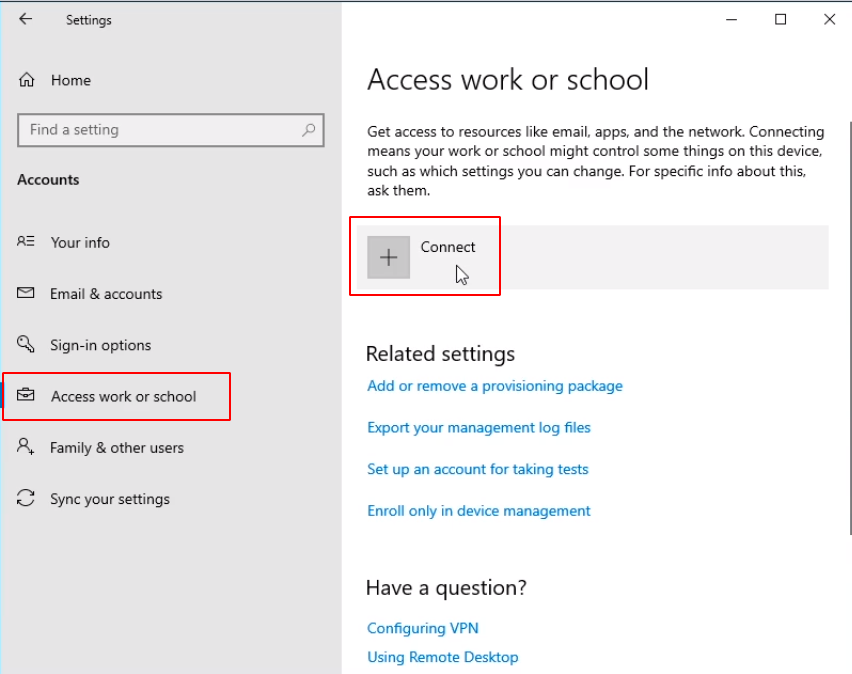Open the Configuring VPN help link
The height and width of the screenshot is (674, 852).
click(423, 628)
